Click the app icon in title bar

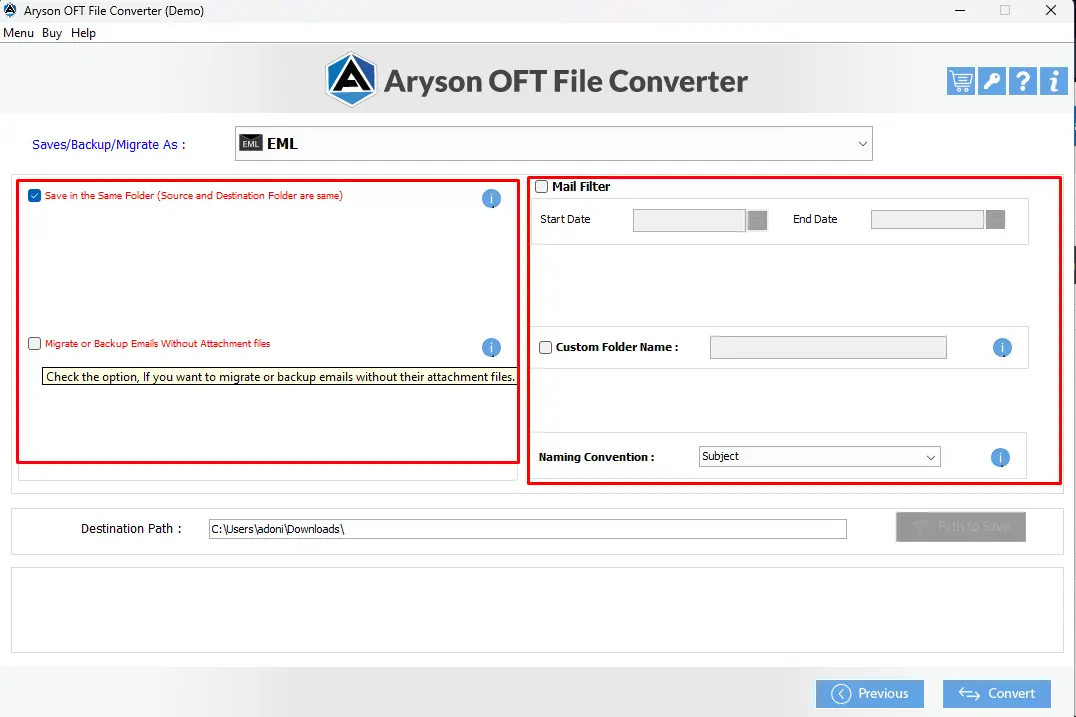[10, 10]
